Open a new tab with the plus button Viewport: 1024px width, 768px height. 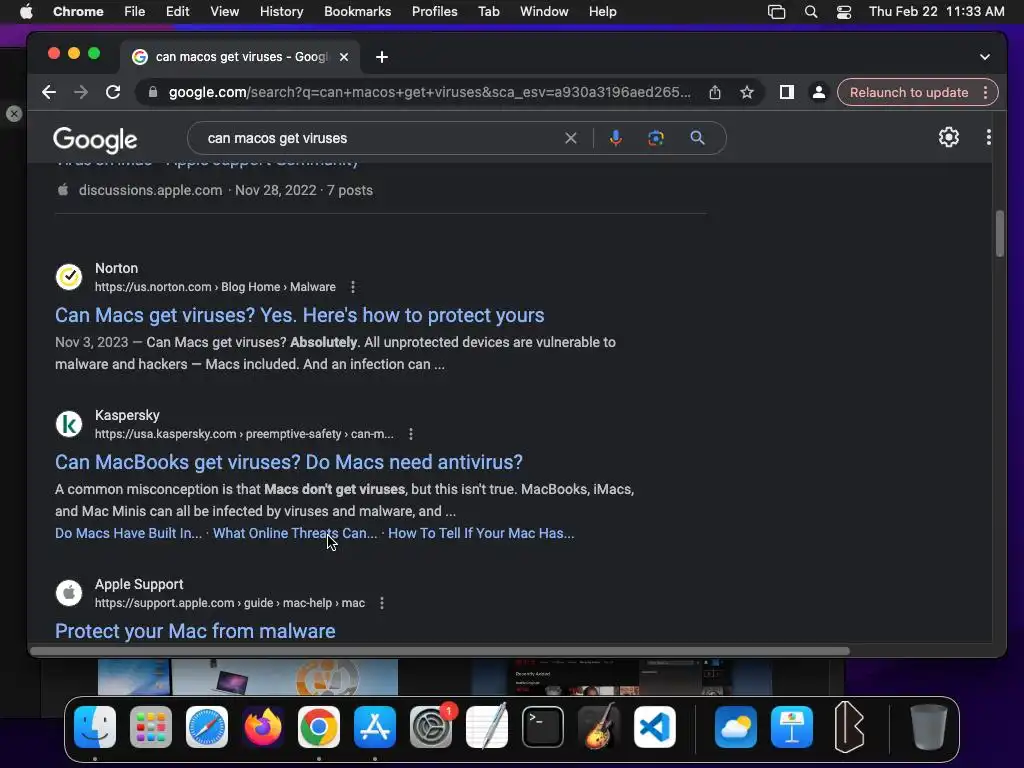[382, 57]
